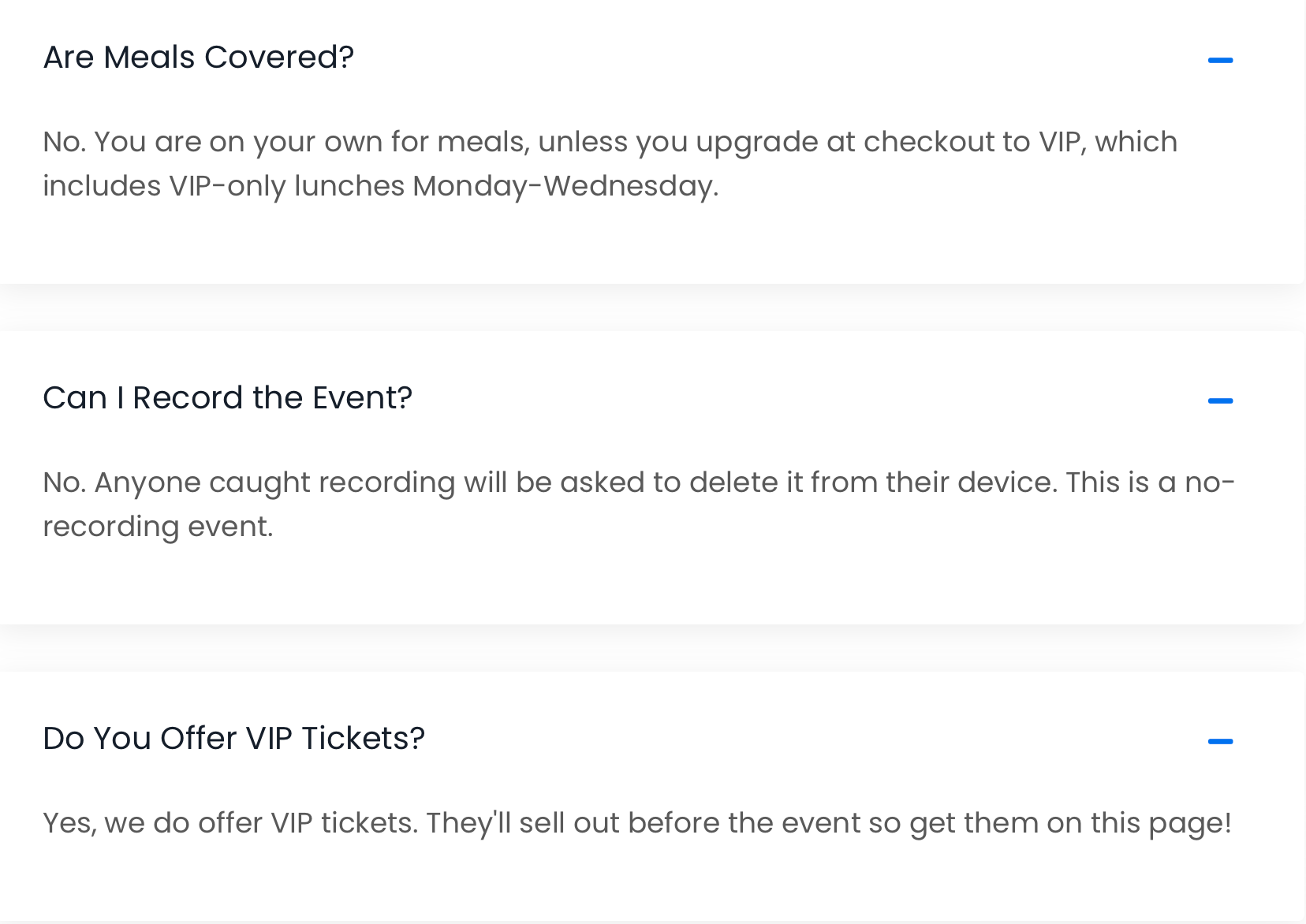
Task: Click the "Monday-Wednesday" text
Action: [x=565, y=186]
